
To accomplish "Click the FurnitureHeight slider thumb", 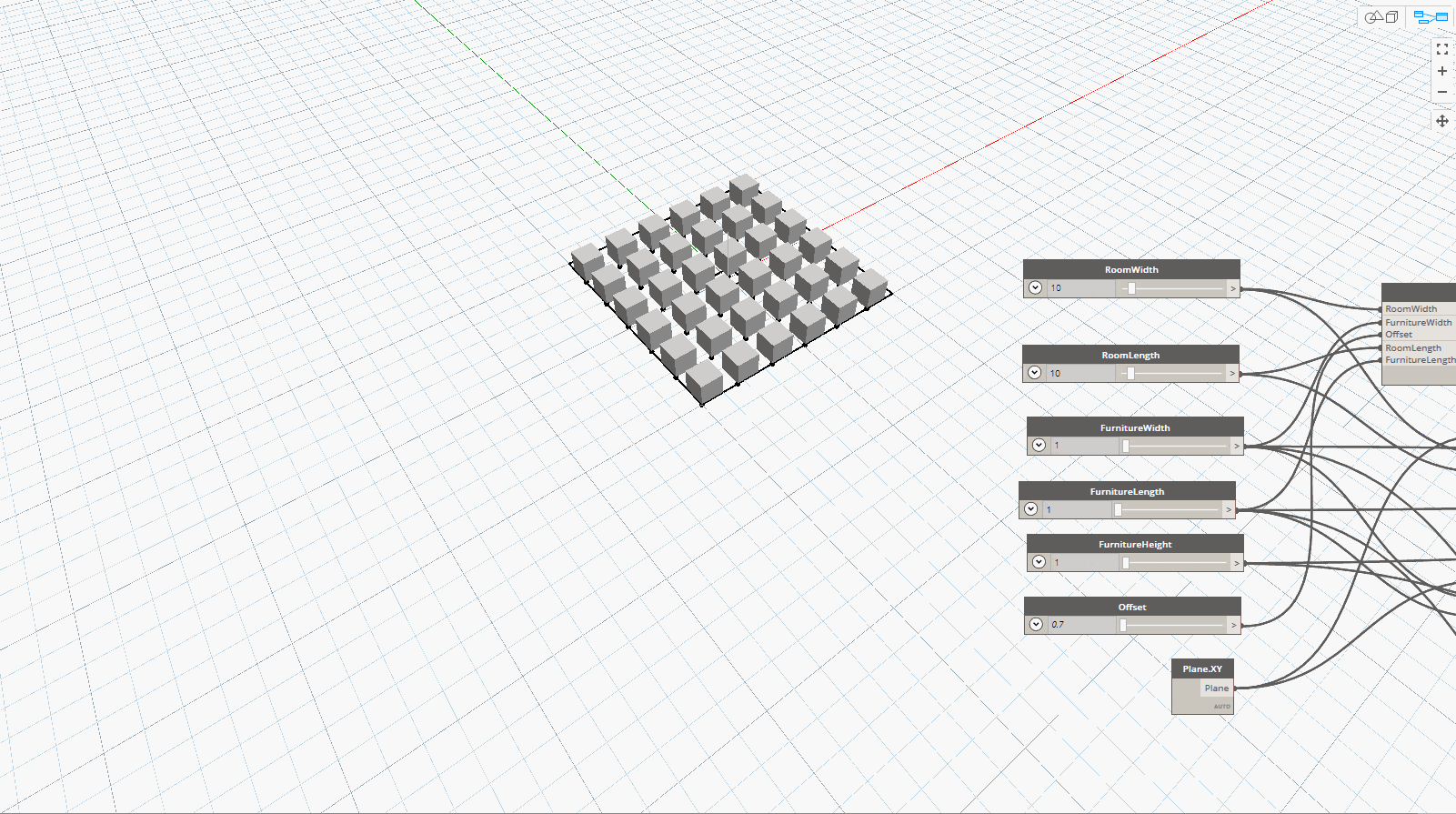I will click(1126, 563).
